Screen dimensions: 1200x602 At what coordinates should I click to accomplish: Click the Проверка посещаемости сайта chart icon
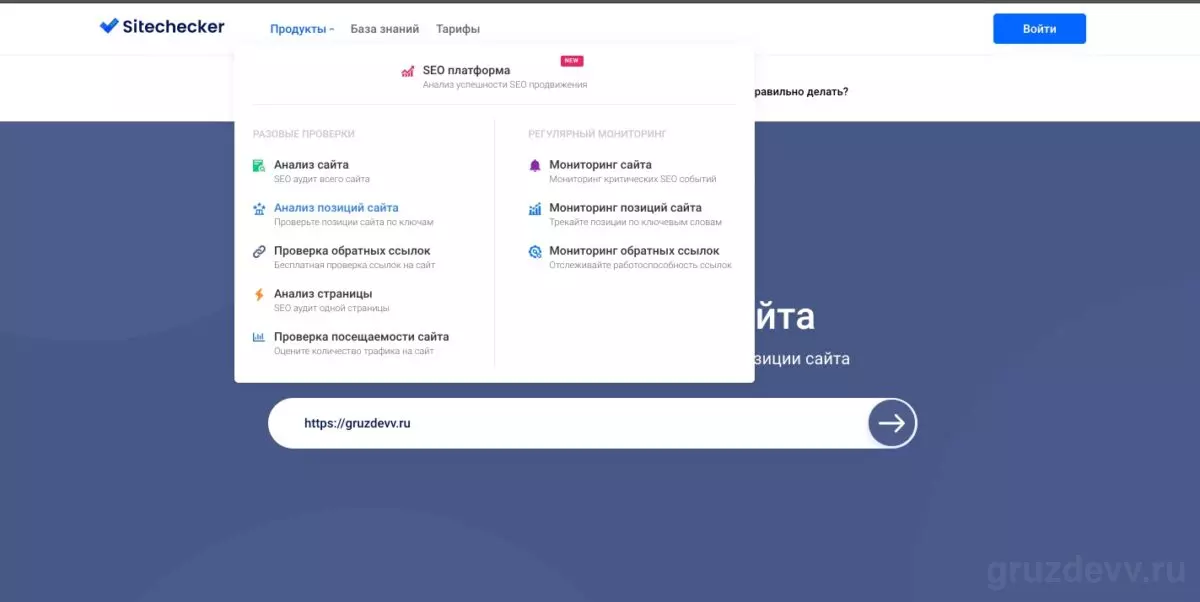259,337
